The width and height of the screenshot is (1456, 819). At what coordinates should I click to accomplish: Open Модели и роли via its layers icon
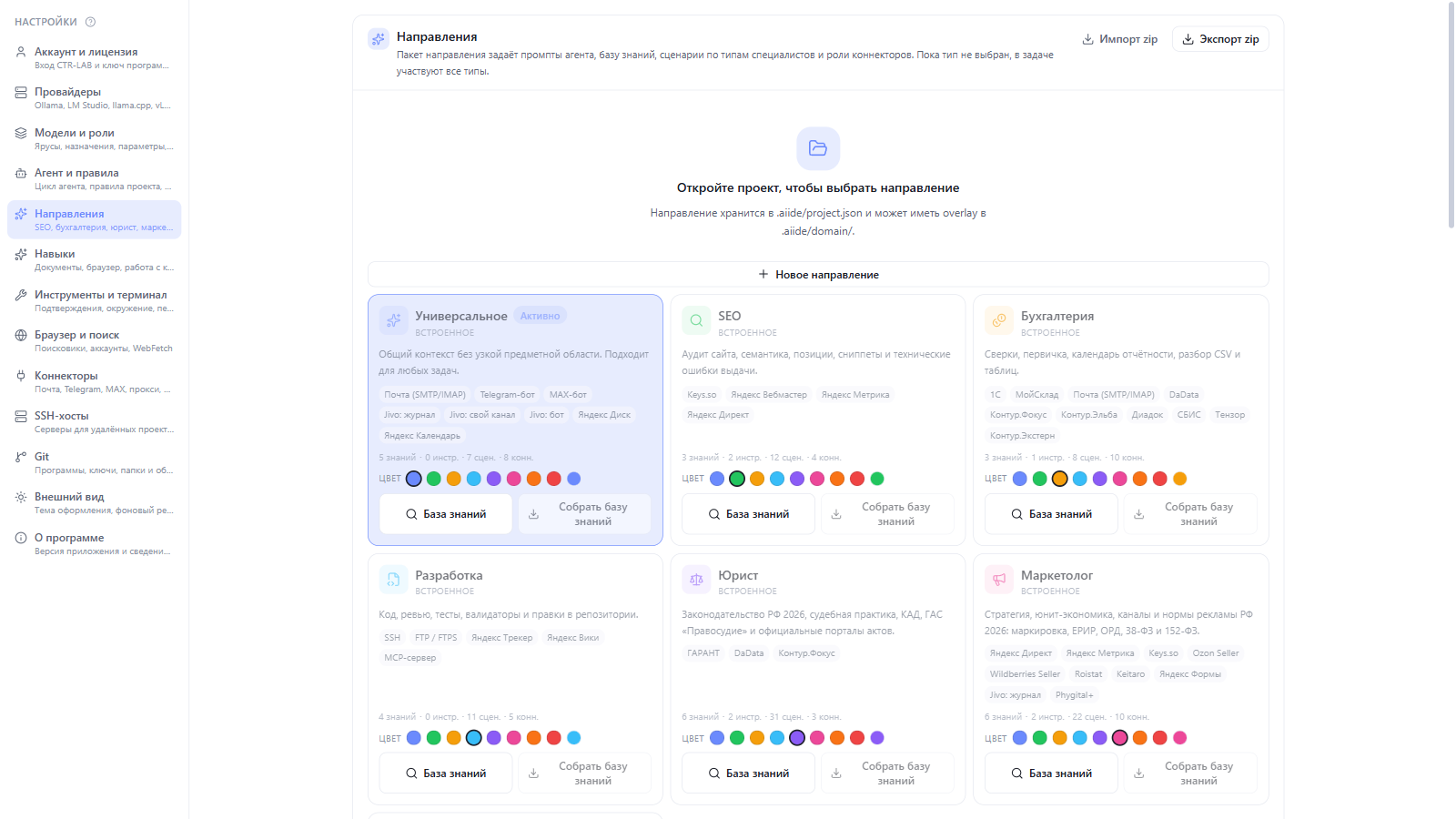[21, 133]
